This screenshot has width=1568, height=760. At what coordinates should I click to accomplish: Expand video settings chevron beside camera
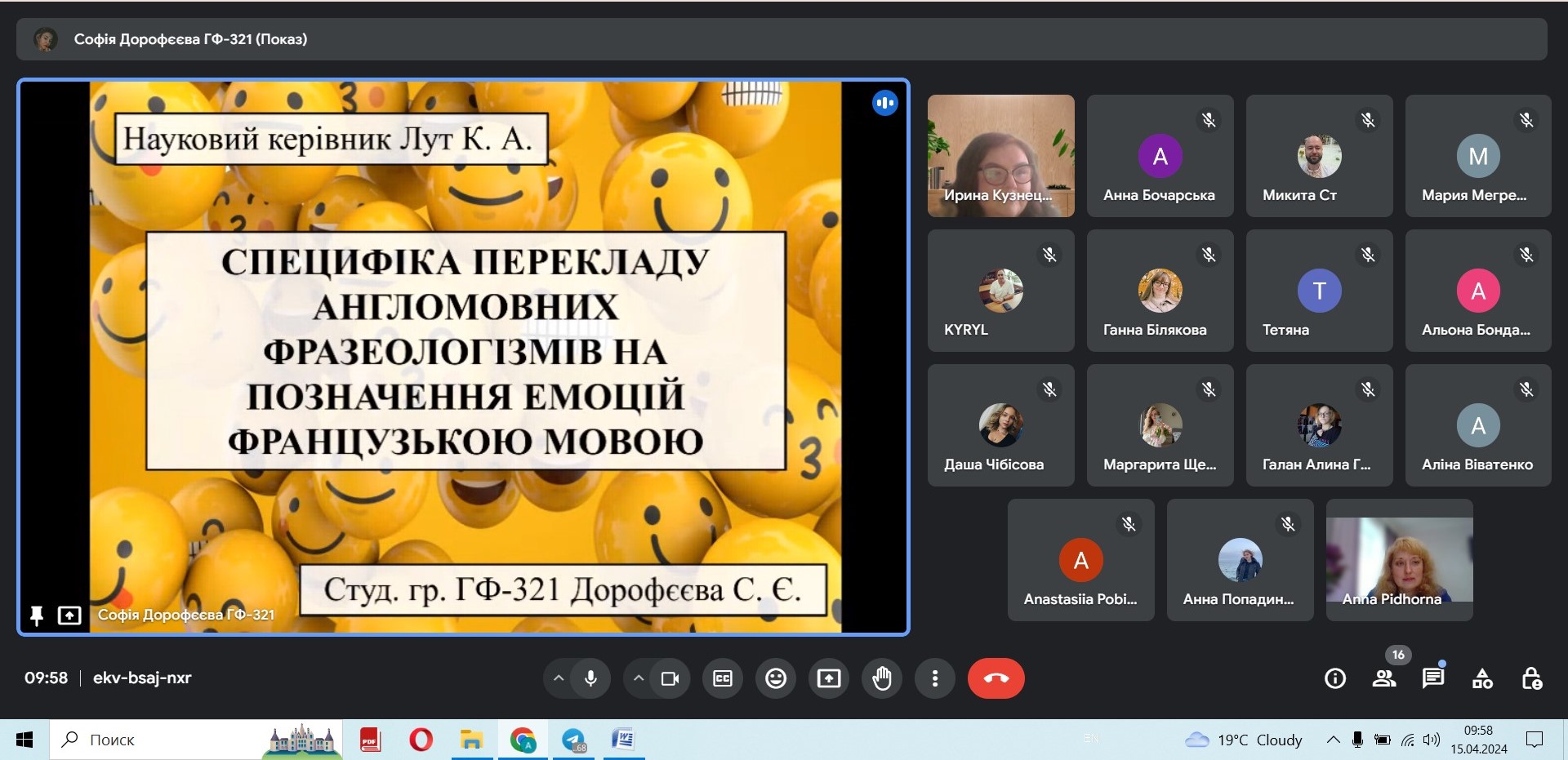point(639,678)
